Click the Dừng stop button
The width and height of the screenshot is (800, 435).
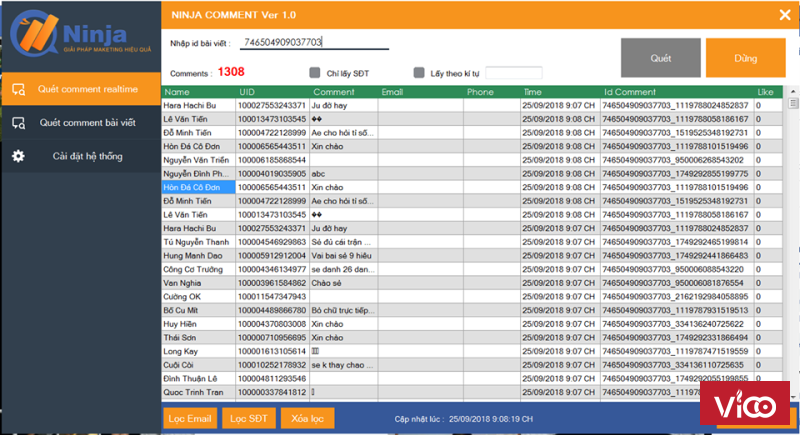(x=745, y=58)
